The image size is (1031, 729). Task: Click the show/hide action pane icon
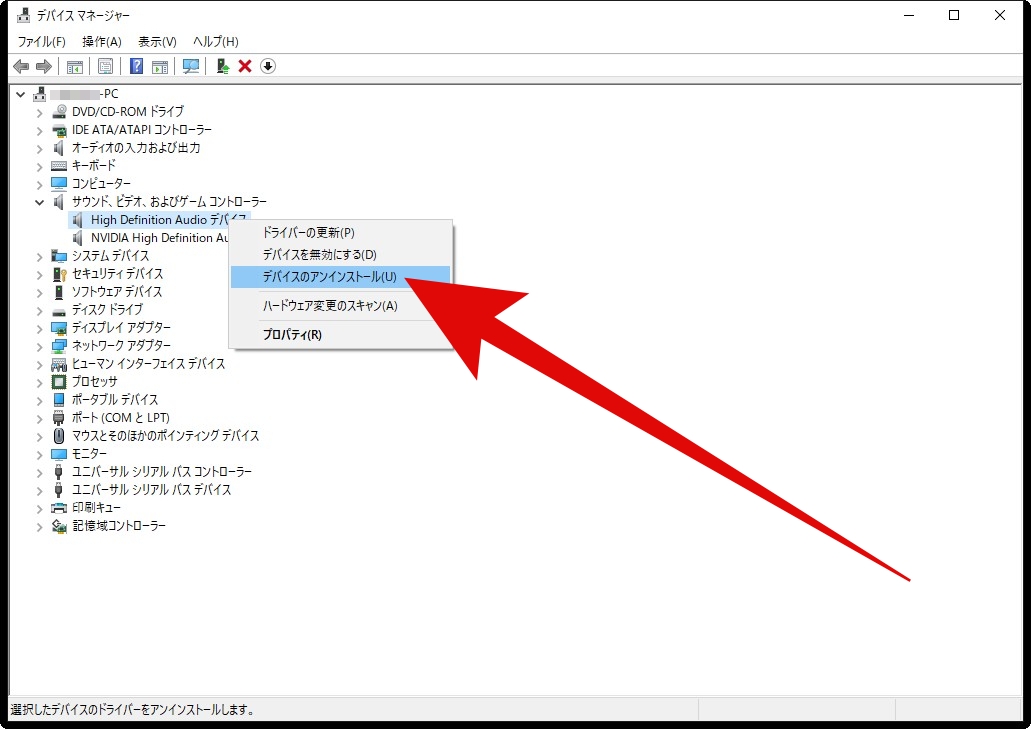coord(159,66)
